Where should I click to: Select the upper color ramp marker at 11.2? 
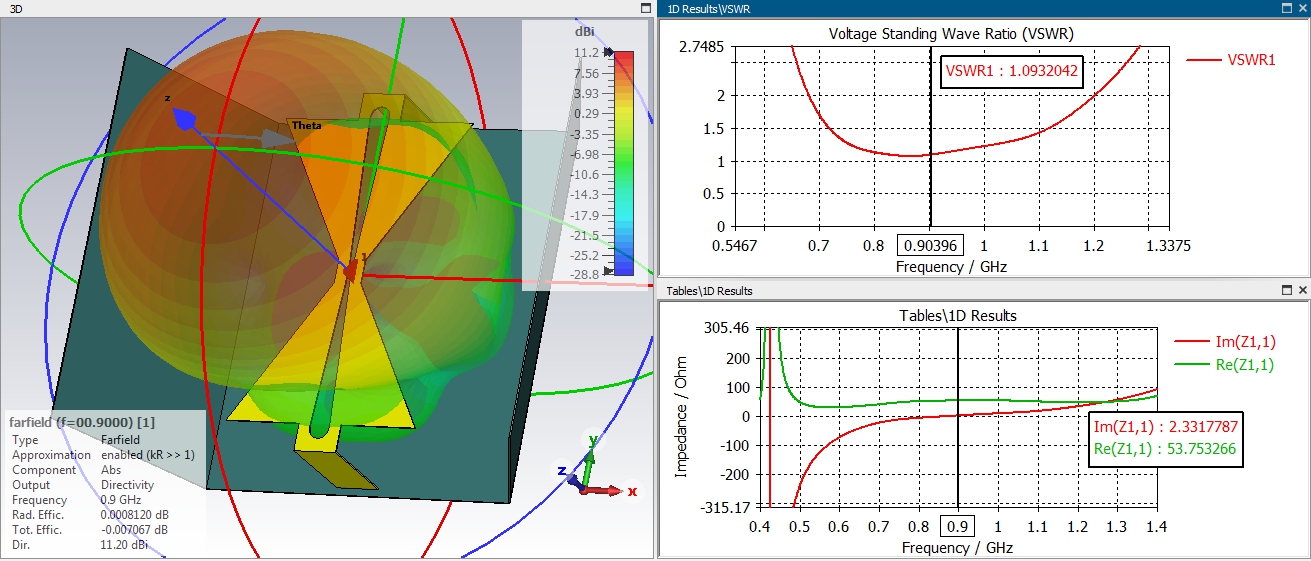tap(607, 52)
